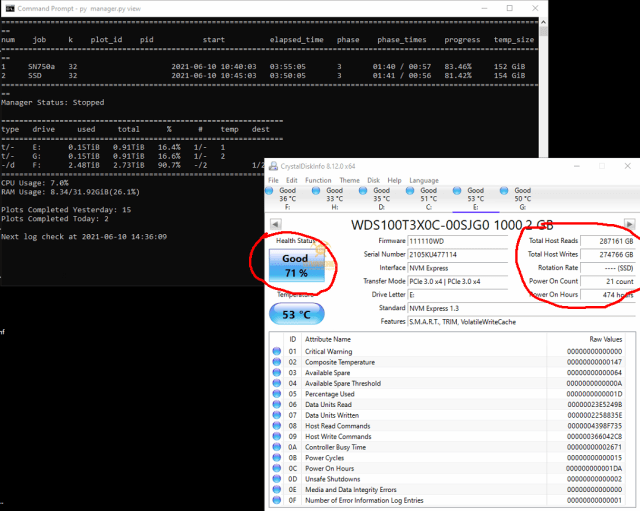Click the status dot for Power On Hours
The image size is (640, 511).
pos(277,468)
